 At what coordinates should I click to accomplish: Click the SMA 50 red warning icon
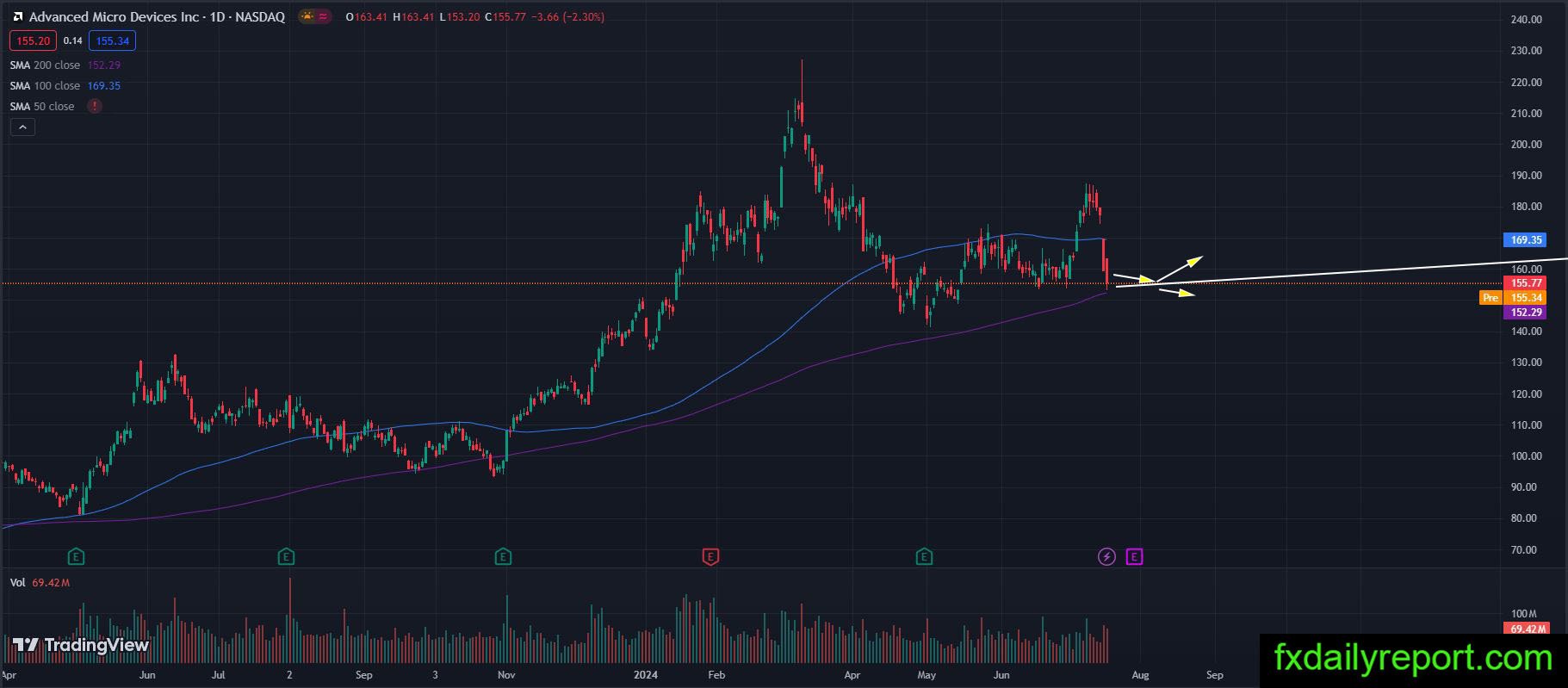(x=95, y=106)
